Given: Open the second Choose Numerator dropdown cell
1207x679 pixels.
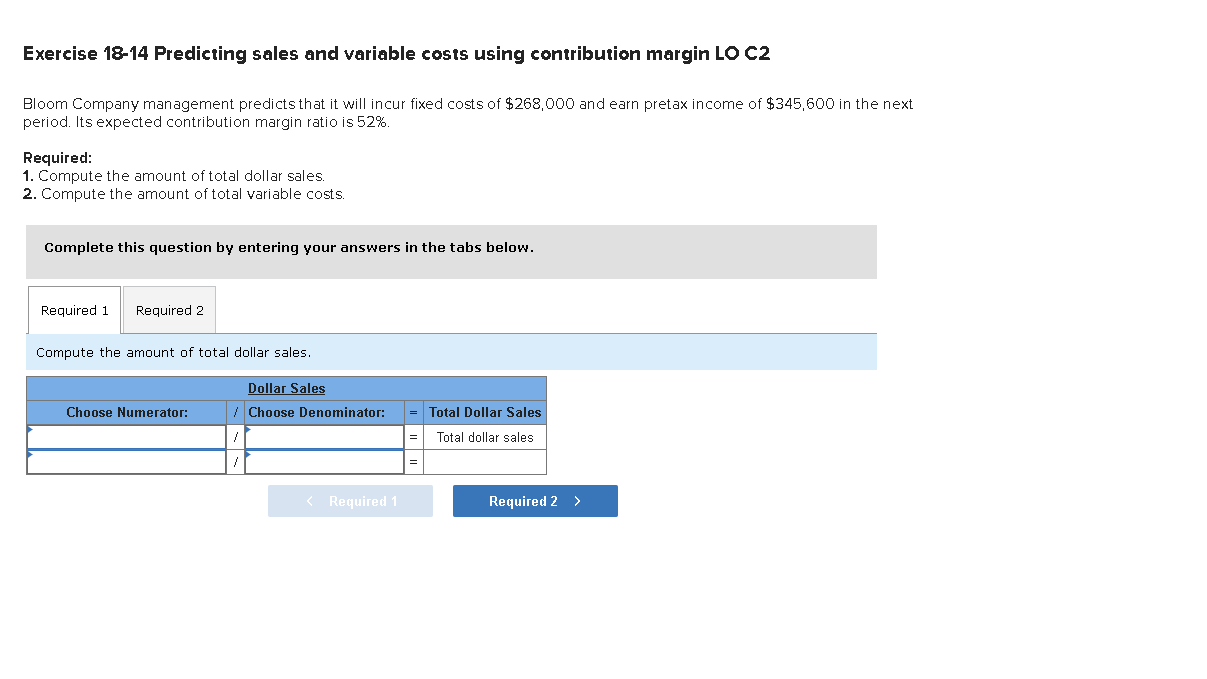Looking at the screenshot, I should coord(126,461).
